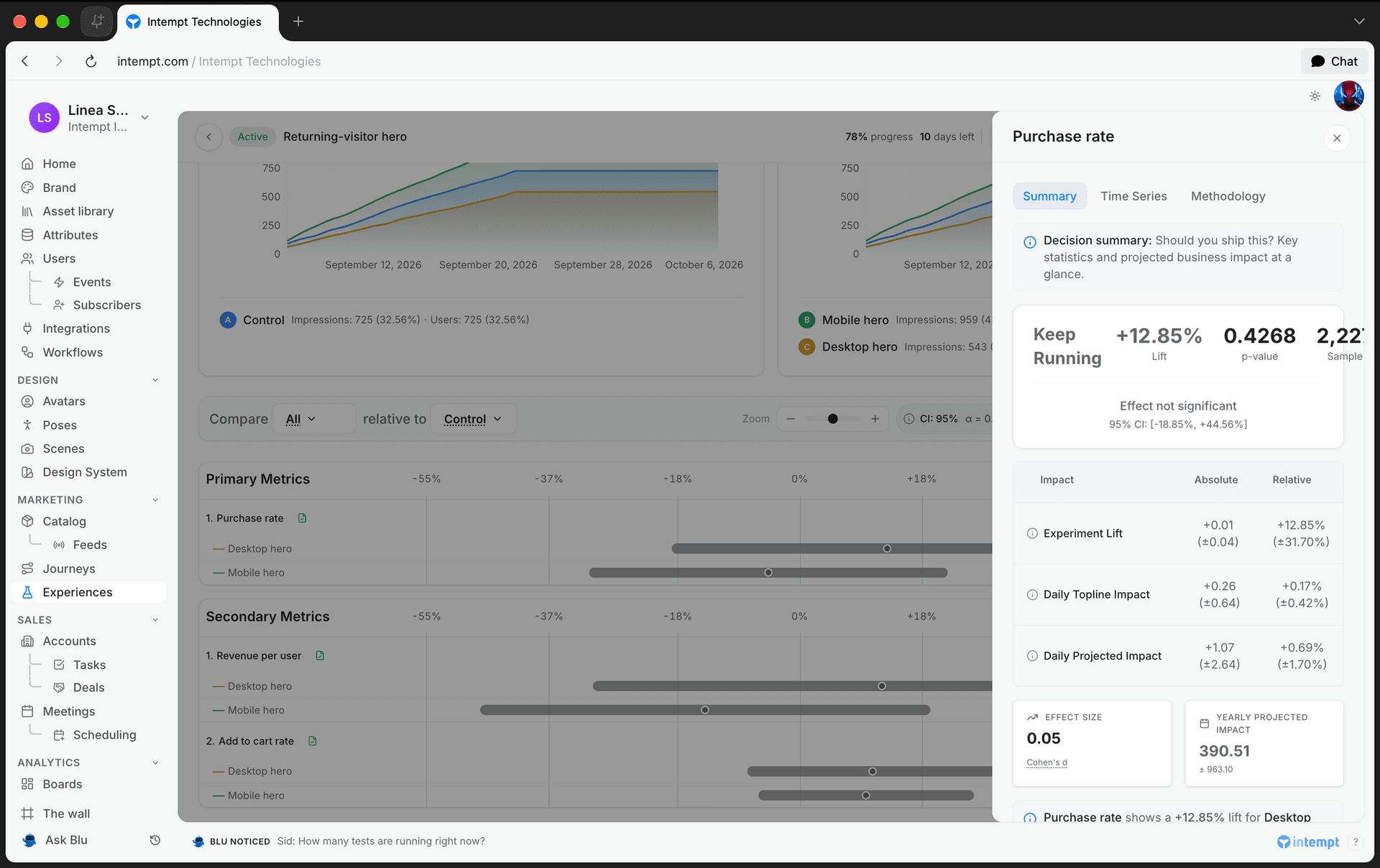Click info icon next to Experiment Lift
The height and width of the screenshot is (868, 1380).
tap(1032, 533)
